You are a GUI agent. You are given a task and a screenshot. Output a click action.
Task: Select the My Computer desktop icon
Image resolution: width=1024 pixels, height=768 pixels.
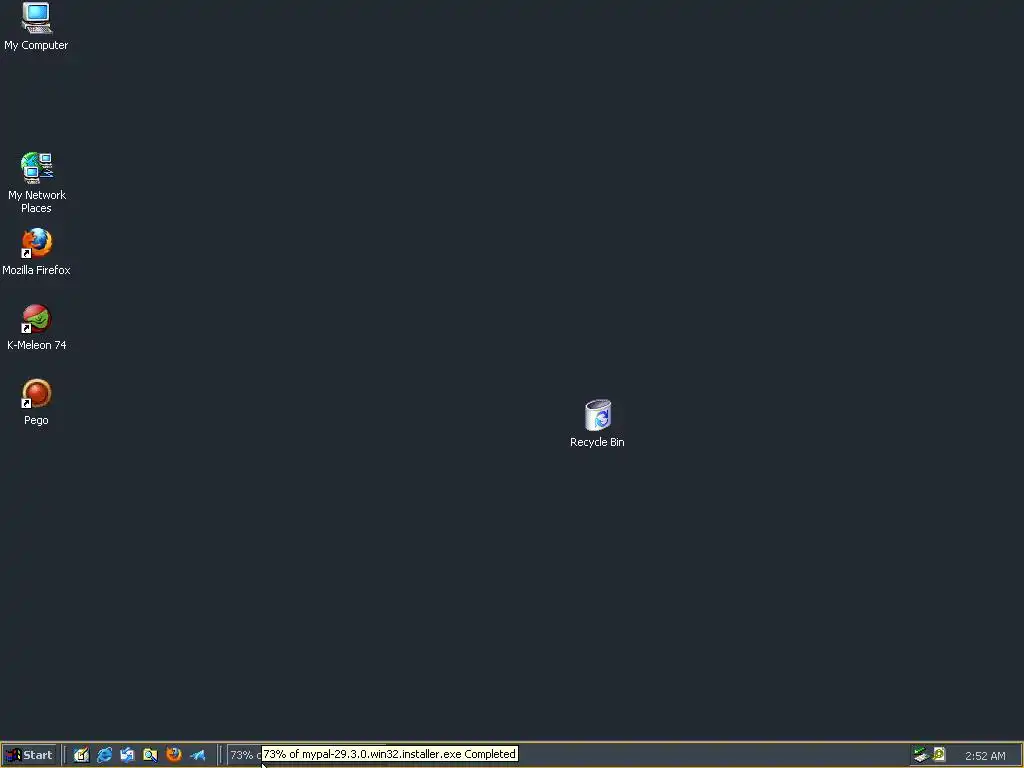36,26
